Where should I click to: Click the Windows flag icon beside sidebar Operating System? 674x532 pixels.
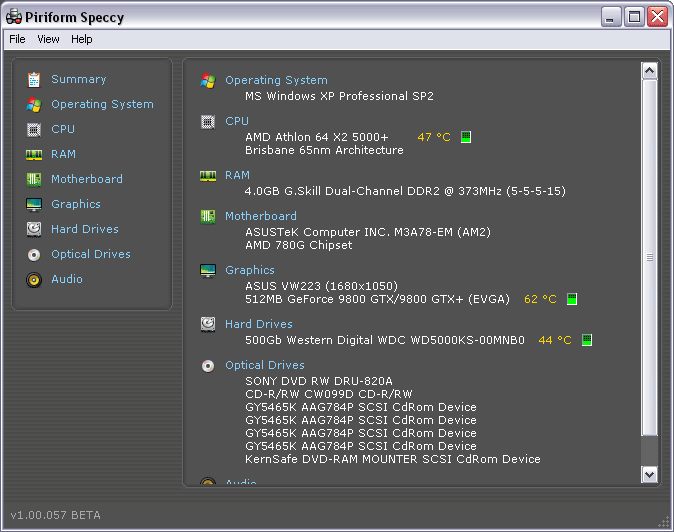point(34,104)
